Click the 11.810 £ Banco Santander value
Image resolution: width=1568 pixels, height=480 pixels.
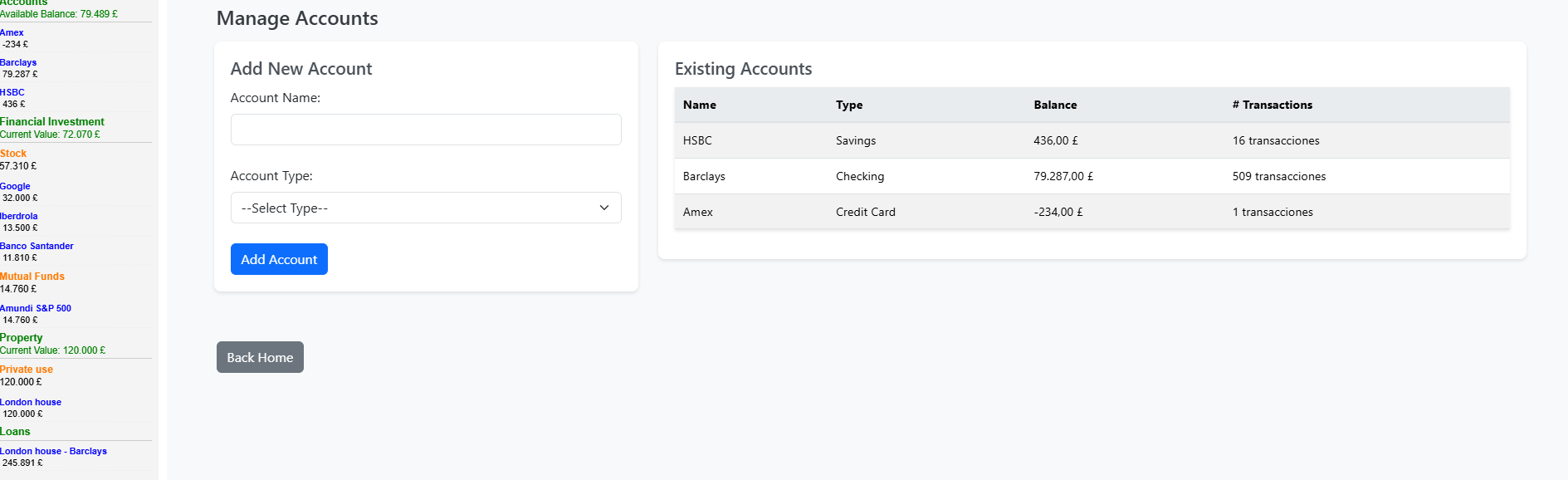[x=20, y=257]
